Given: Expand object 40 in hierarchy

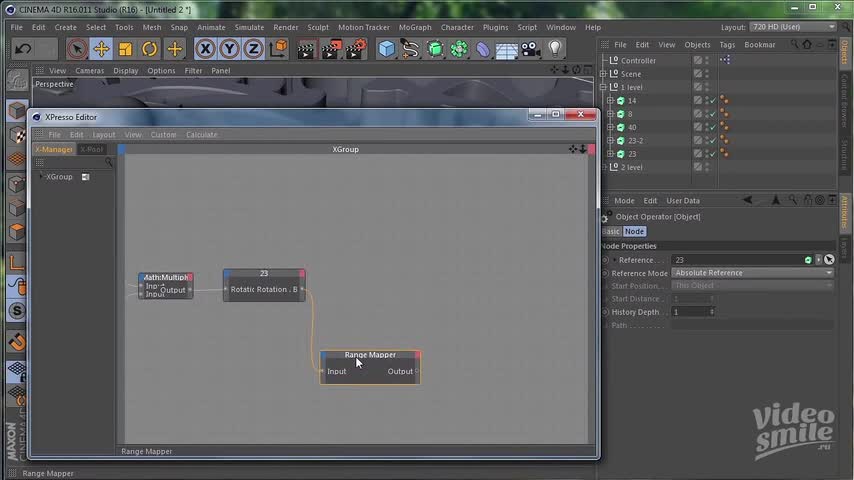Looking at the screenshot, I should pos(611,127).
